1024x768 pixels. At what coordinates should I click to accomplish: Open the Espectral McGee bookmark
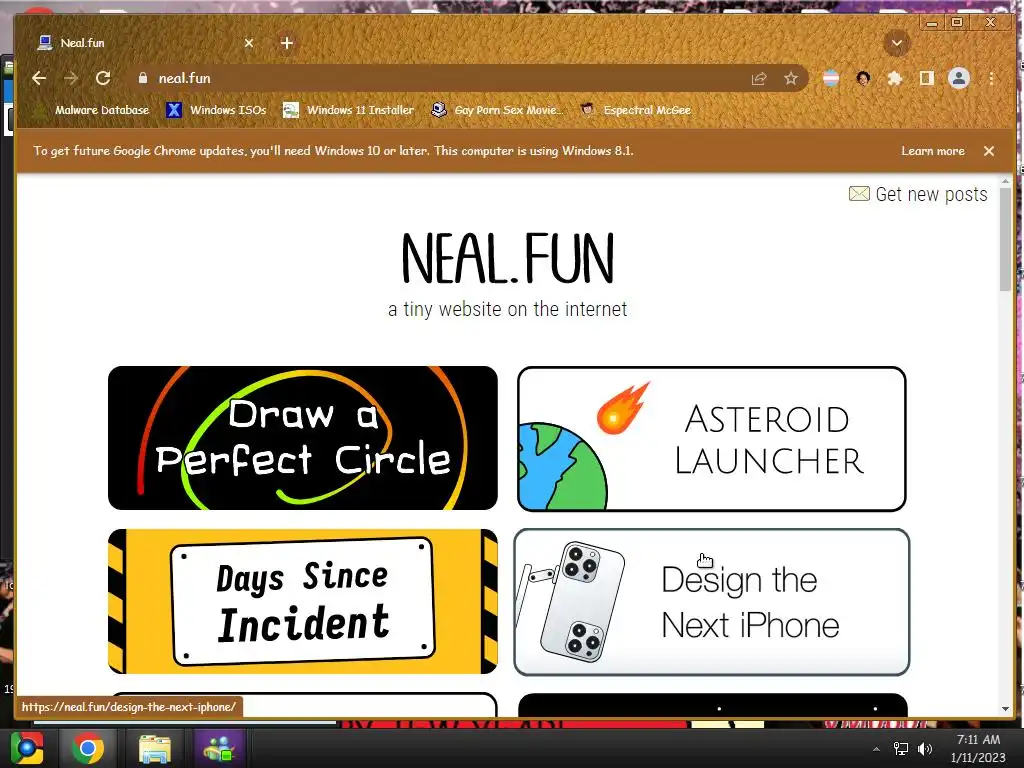[635, 110]
